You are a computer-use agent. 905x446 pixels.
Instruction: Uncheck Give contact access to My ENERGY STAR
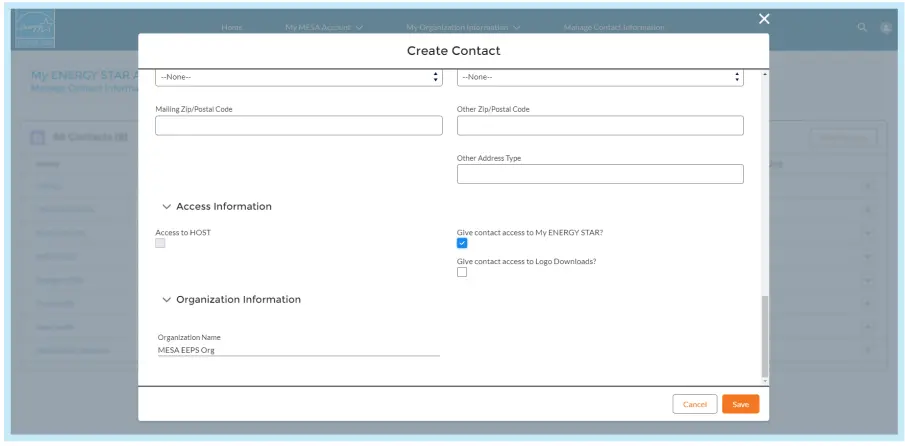coord(462,243)
